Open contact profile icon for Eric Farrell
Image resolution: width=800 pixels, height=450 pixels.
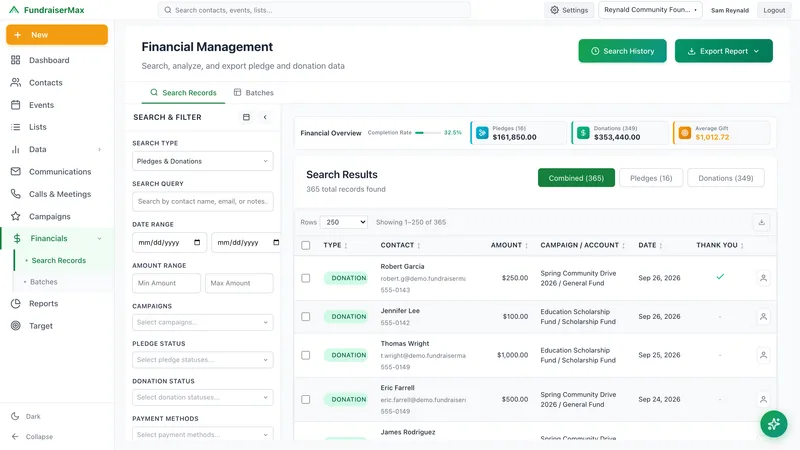763,399
